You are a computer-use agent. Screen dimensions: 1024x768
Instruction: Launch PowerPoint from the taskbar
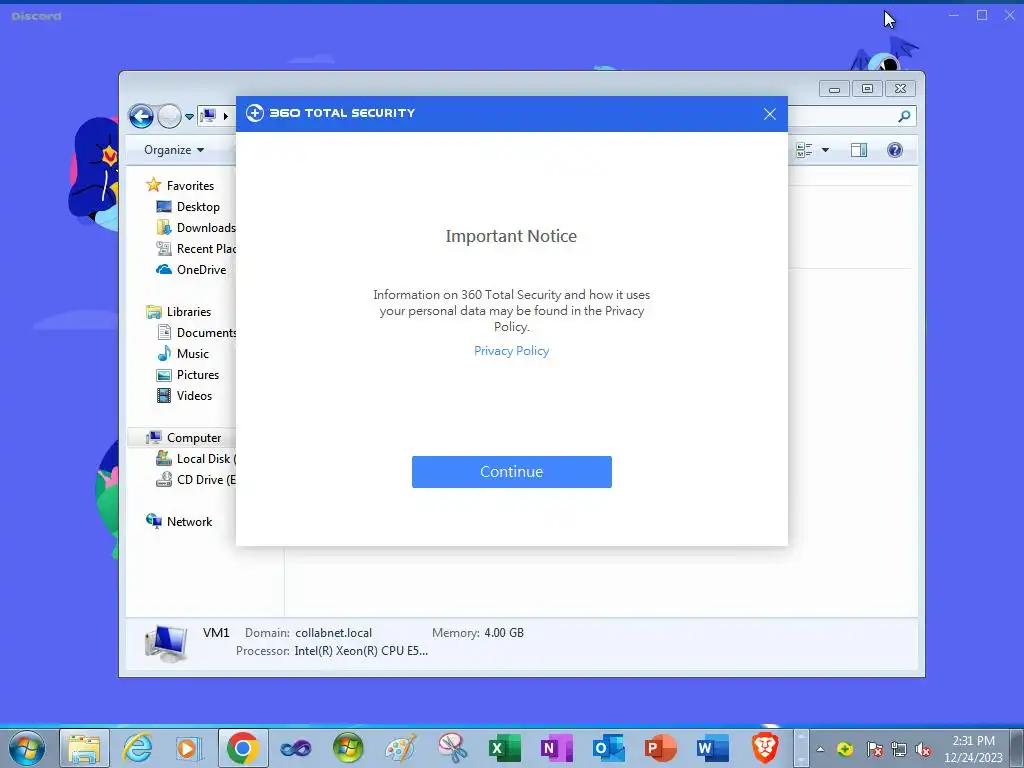coord(661,748)
